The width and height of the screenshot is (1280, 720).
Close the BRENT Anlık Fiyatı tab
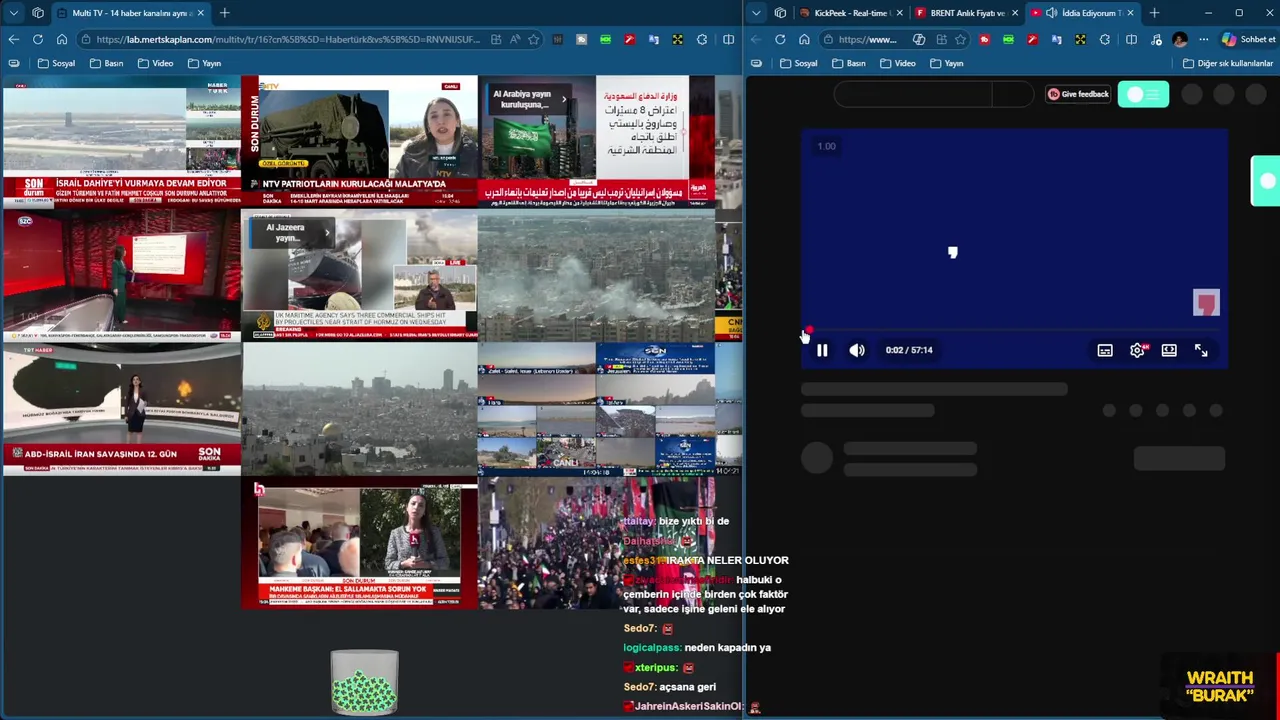coord(1015,13)
